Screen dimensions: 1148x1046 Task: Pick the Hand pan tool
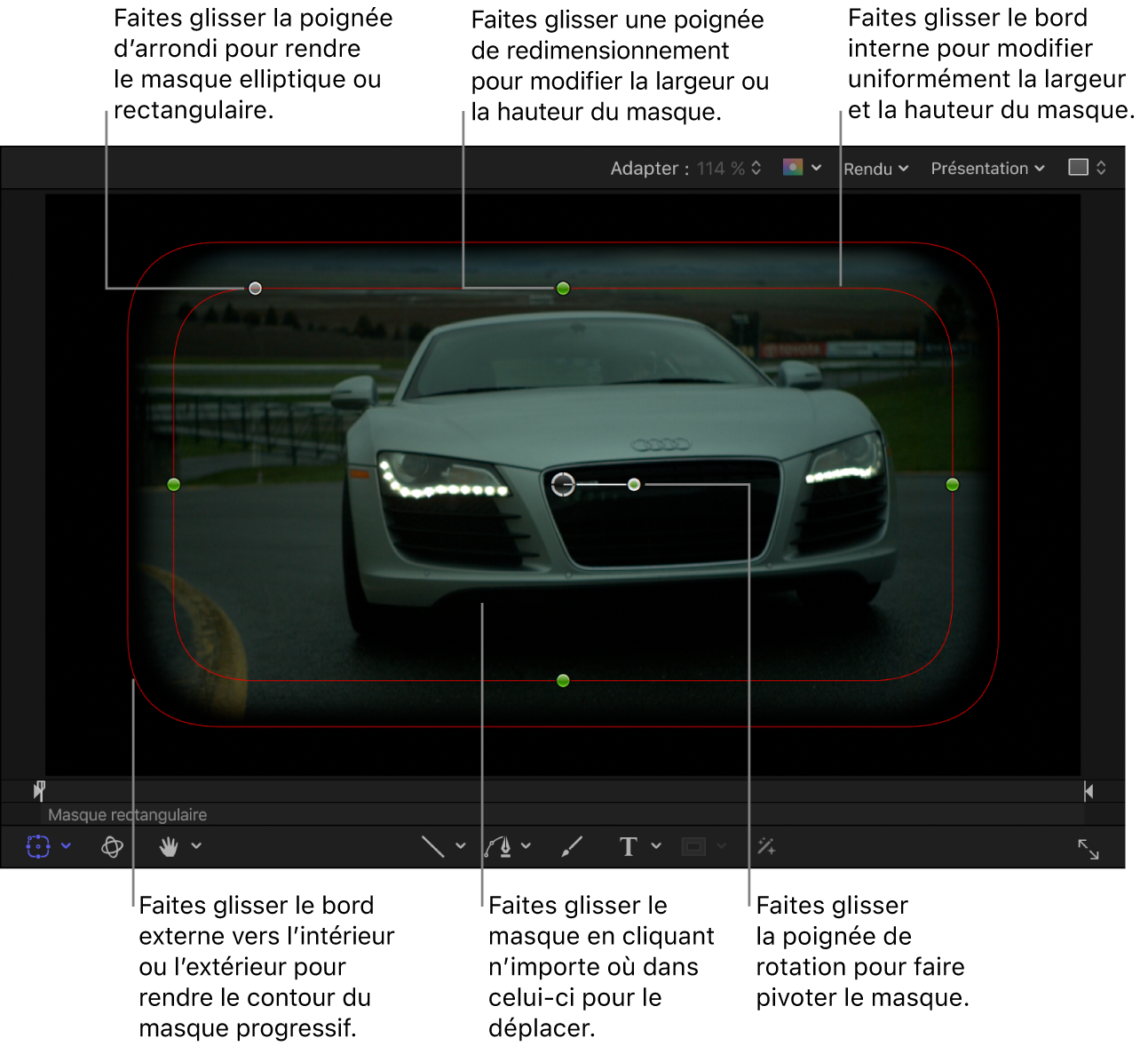[169, 846]
